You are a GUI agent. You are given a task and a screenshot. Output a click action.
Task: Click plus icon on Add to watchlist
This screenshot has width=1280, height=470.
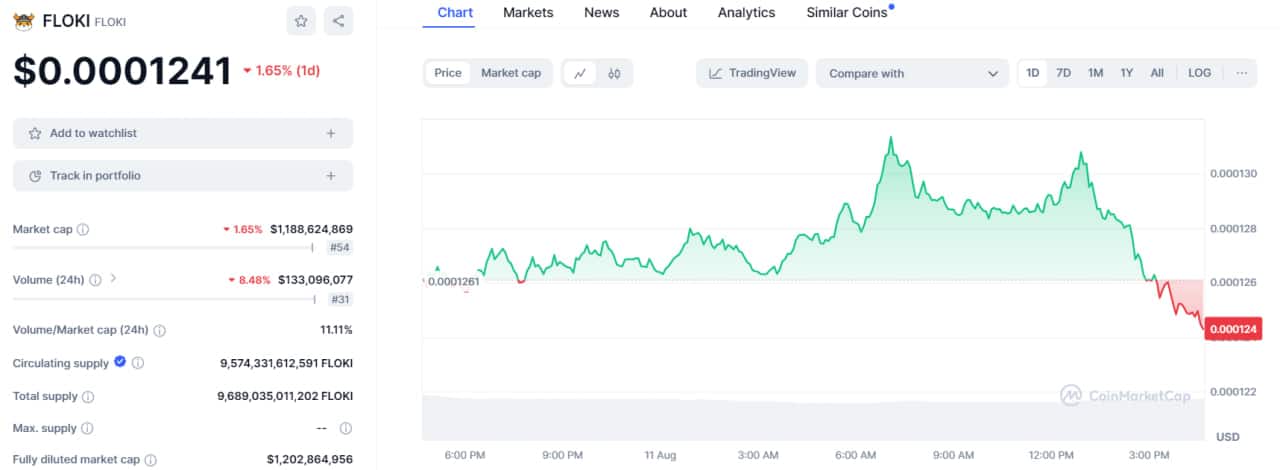[x=331, y=133]
